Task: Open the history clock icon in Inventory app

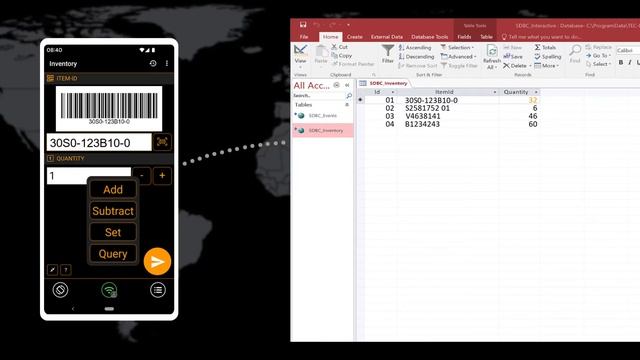Action: (x=153, y=63)
